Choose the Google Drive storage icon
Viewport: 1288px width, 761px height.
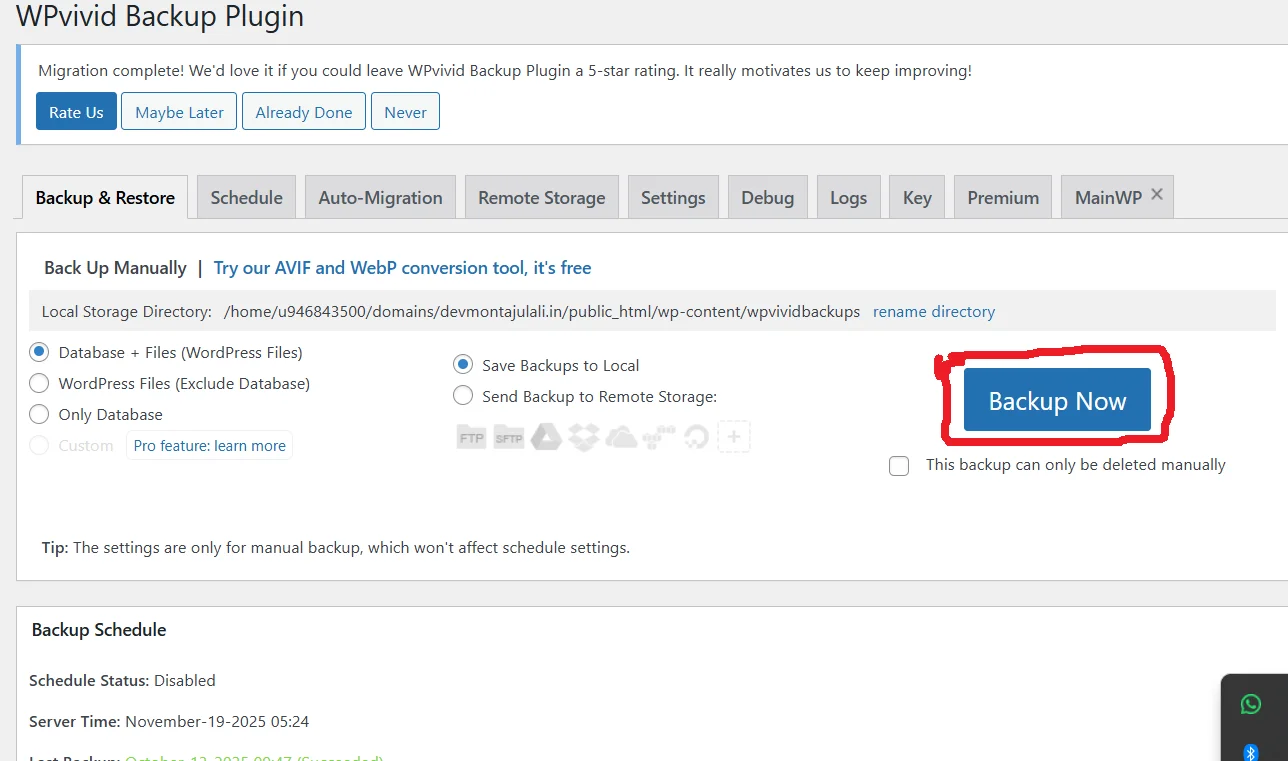coord(546,437)
